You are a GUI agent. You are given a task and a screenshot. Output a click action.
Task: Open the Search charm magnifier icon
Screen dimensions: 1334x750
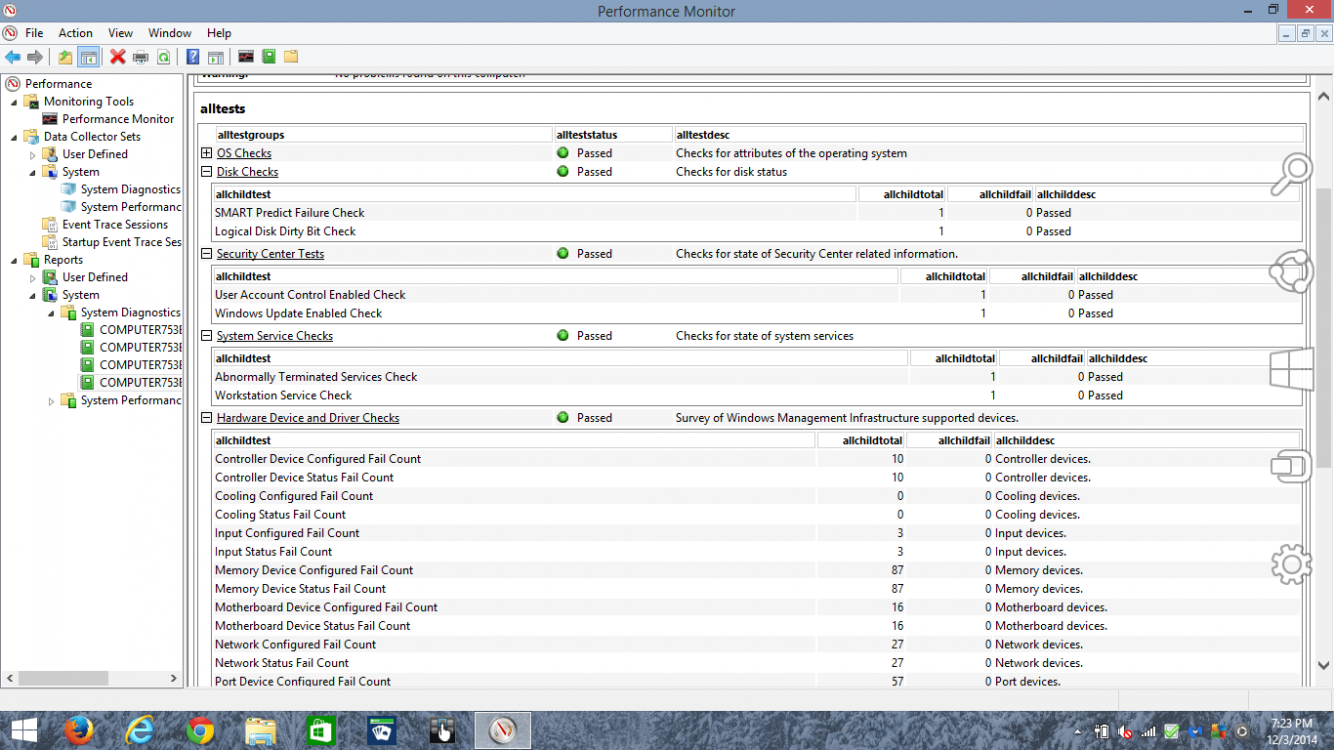[1291, 175]
